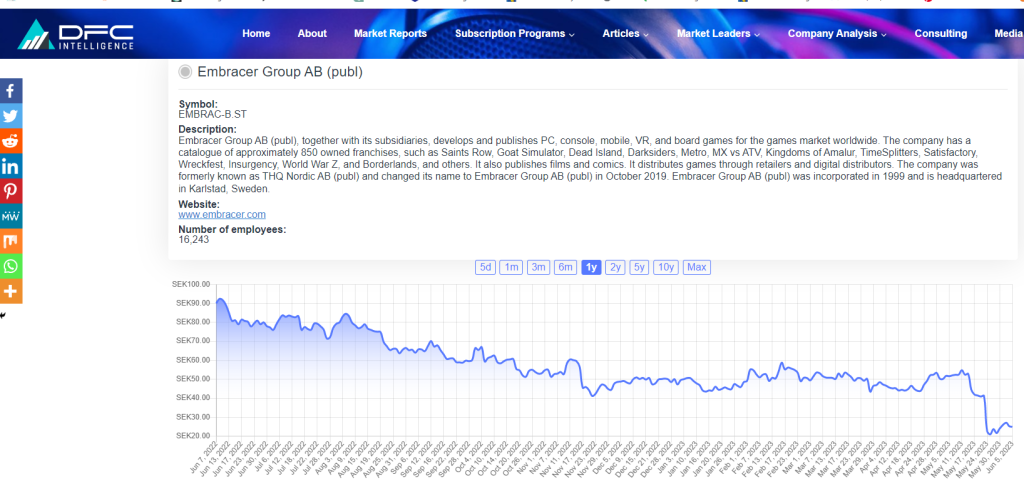
Task: Open more sharing options plus icon
Action: click(11, 291)
